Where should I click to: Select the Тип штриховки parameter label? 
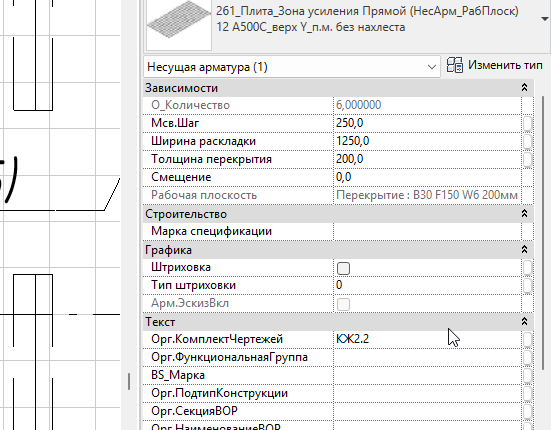tap(193, 285)
